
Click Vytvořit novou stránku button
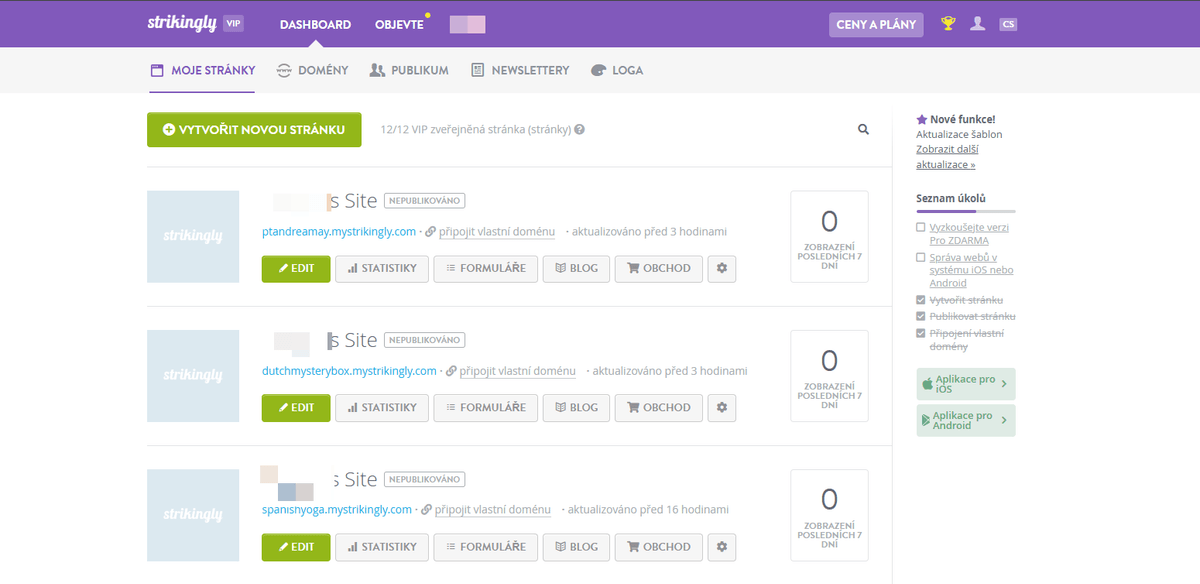254,129
